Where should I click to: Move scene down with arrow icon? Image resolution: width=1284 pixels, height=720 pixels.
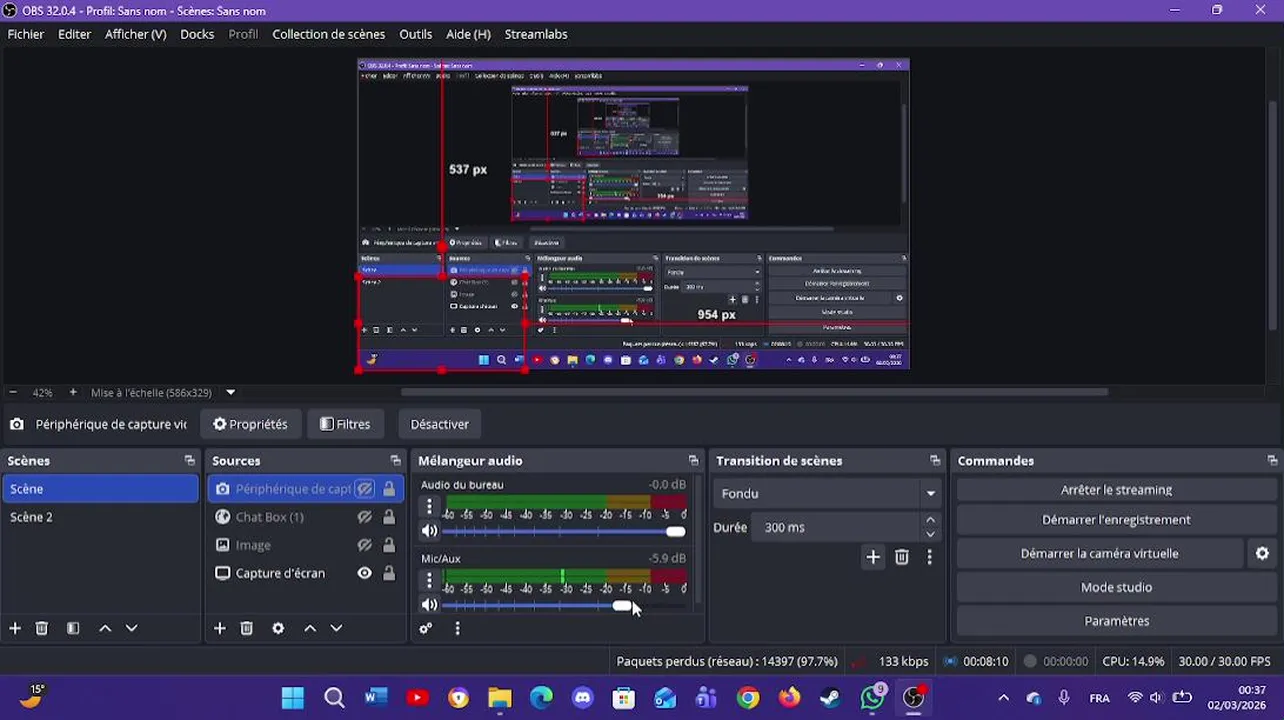pos(131,628)
